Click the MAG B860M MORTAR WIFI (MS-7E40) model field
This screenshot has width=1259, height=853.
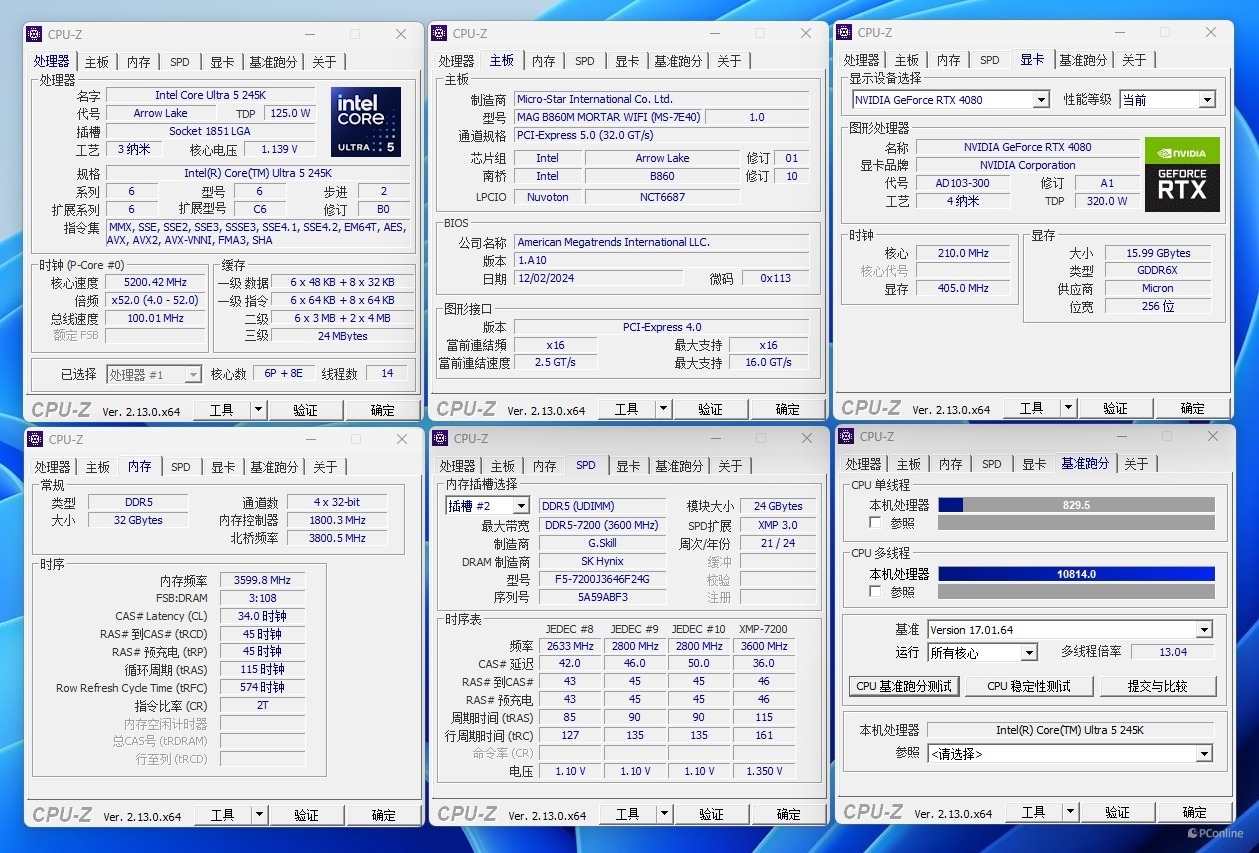click(x=608, y=117)
